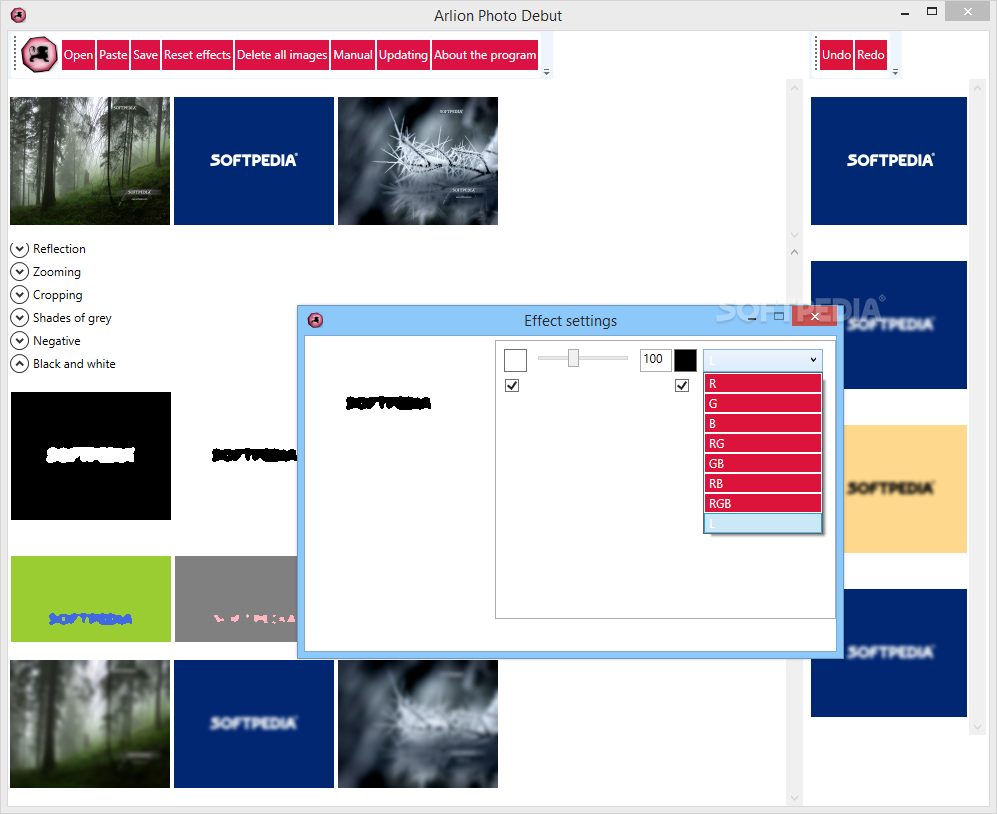Screen dimensions: 997x814
Task: Close the Effect settings window
Action: 815,317
